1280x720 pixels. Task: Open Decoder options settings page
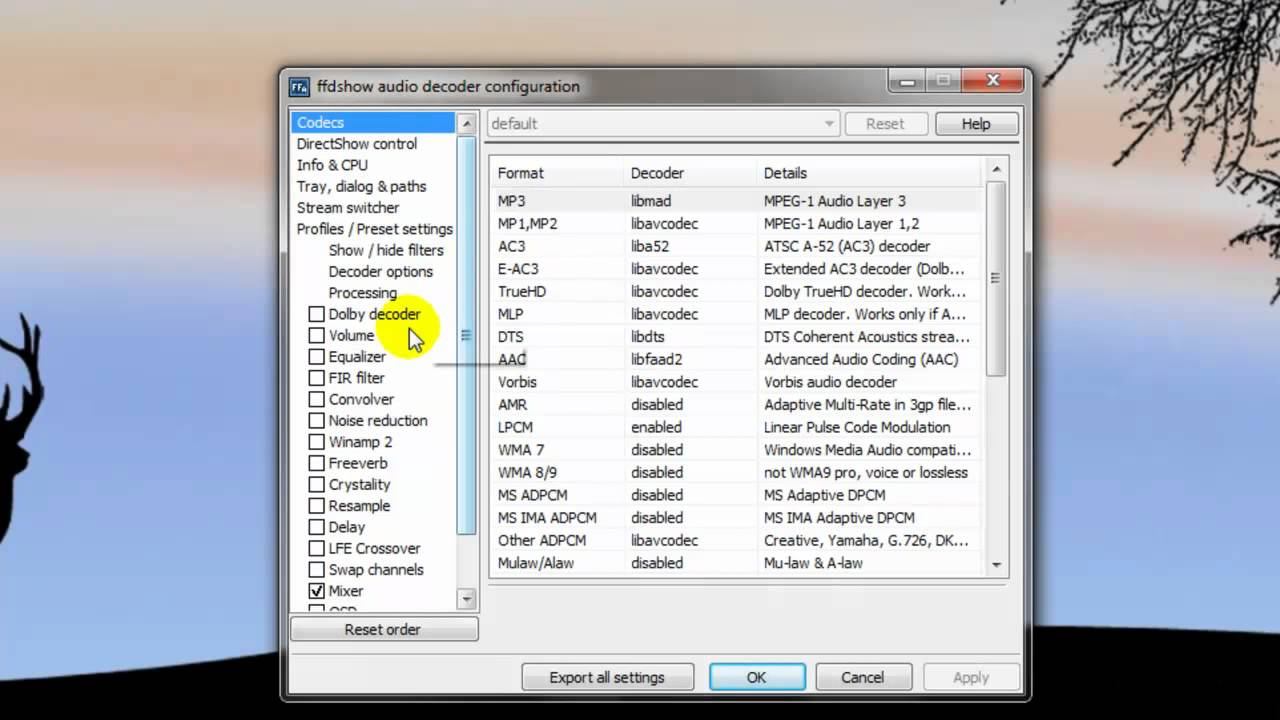[x=381, y=271]
